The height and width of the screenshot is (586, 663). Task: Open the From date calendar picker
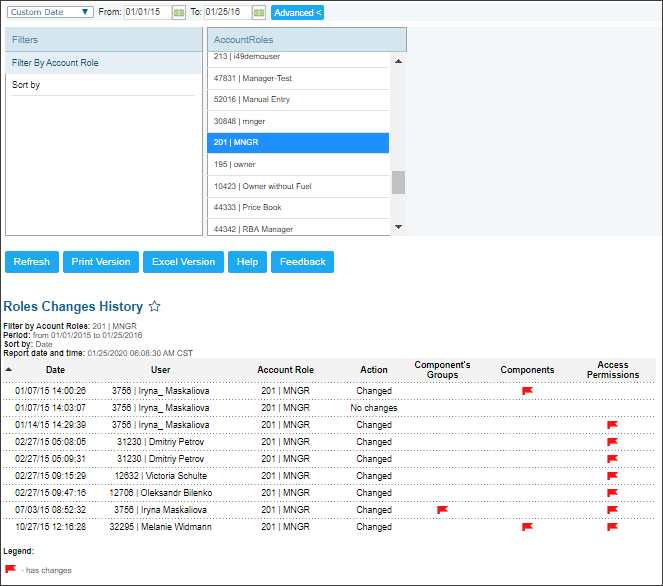[x=179, y=13]
